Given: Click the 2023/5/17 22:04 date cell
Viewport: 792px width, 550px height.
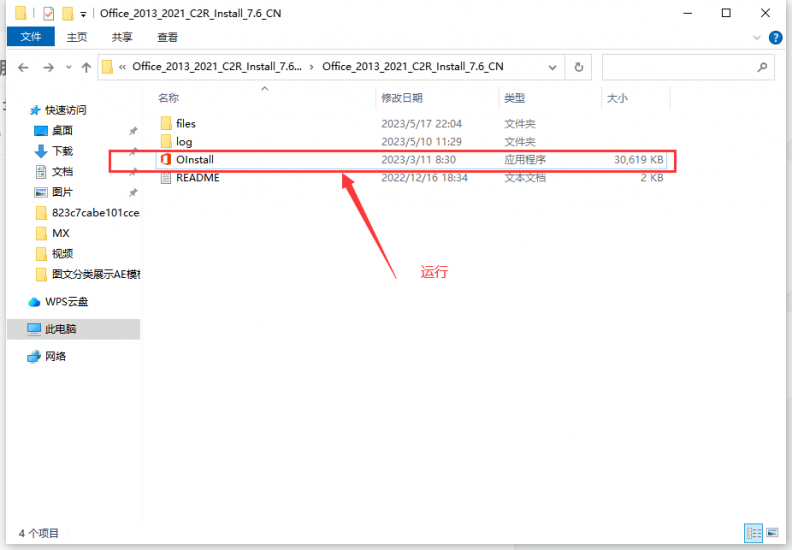Looking at the screenshot, I should 421,124.
